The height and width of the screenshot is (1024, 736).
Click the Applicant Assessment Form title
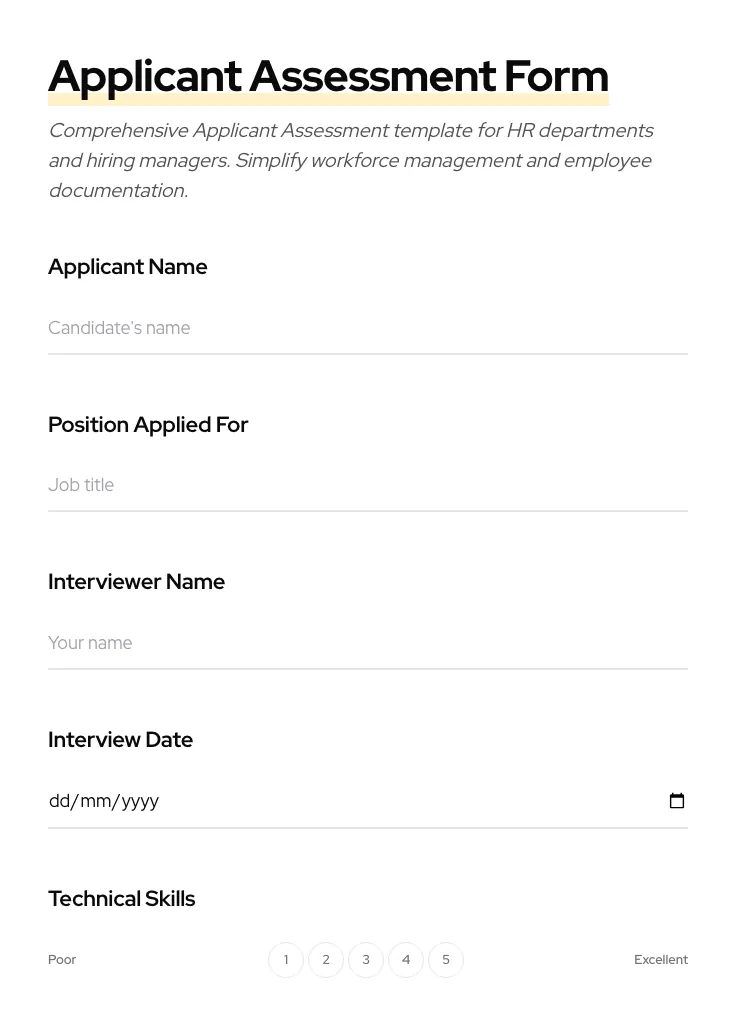(328, 75)
